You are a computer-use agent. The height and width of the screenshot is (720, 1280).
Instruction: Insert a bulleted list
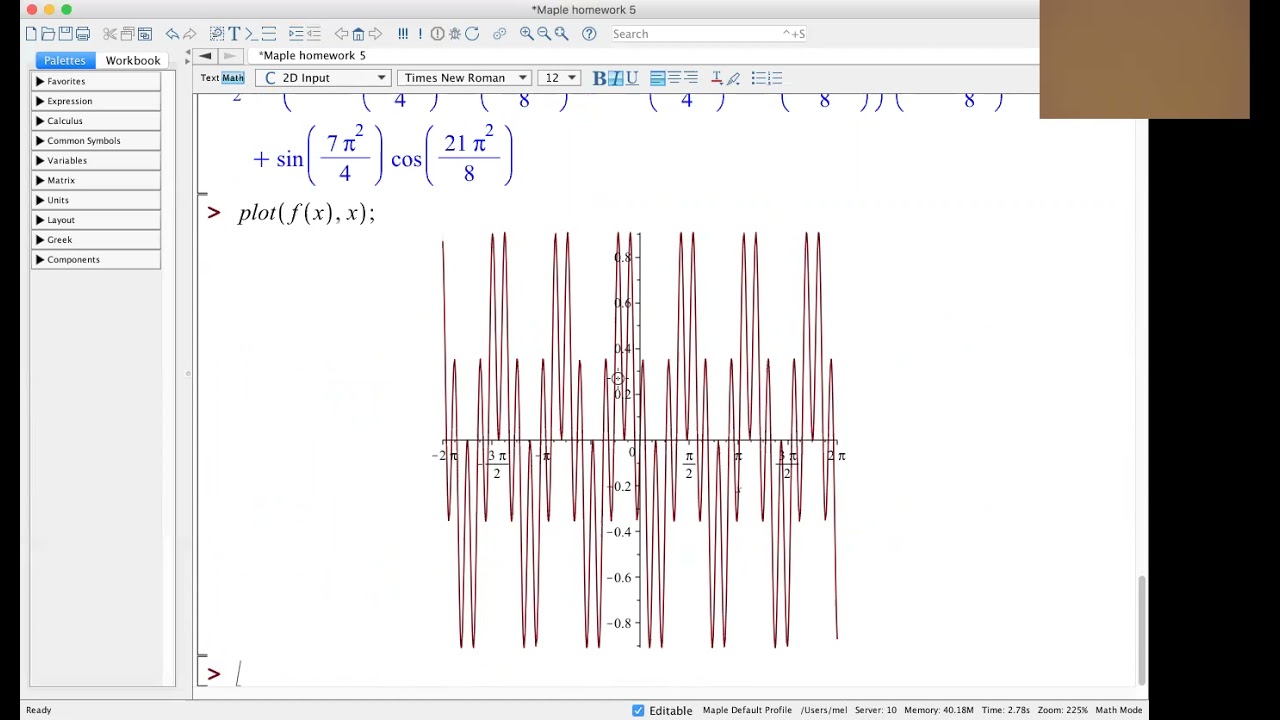pos(758,78)
